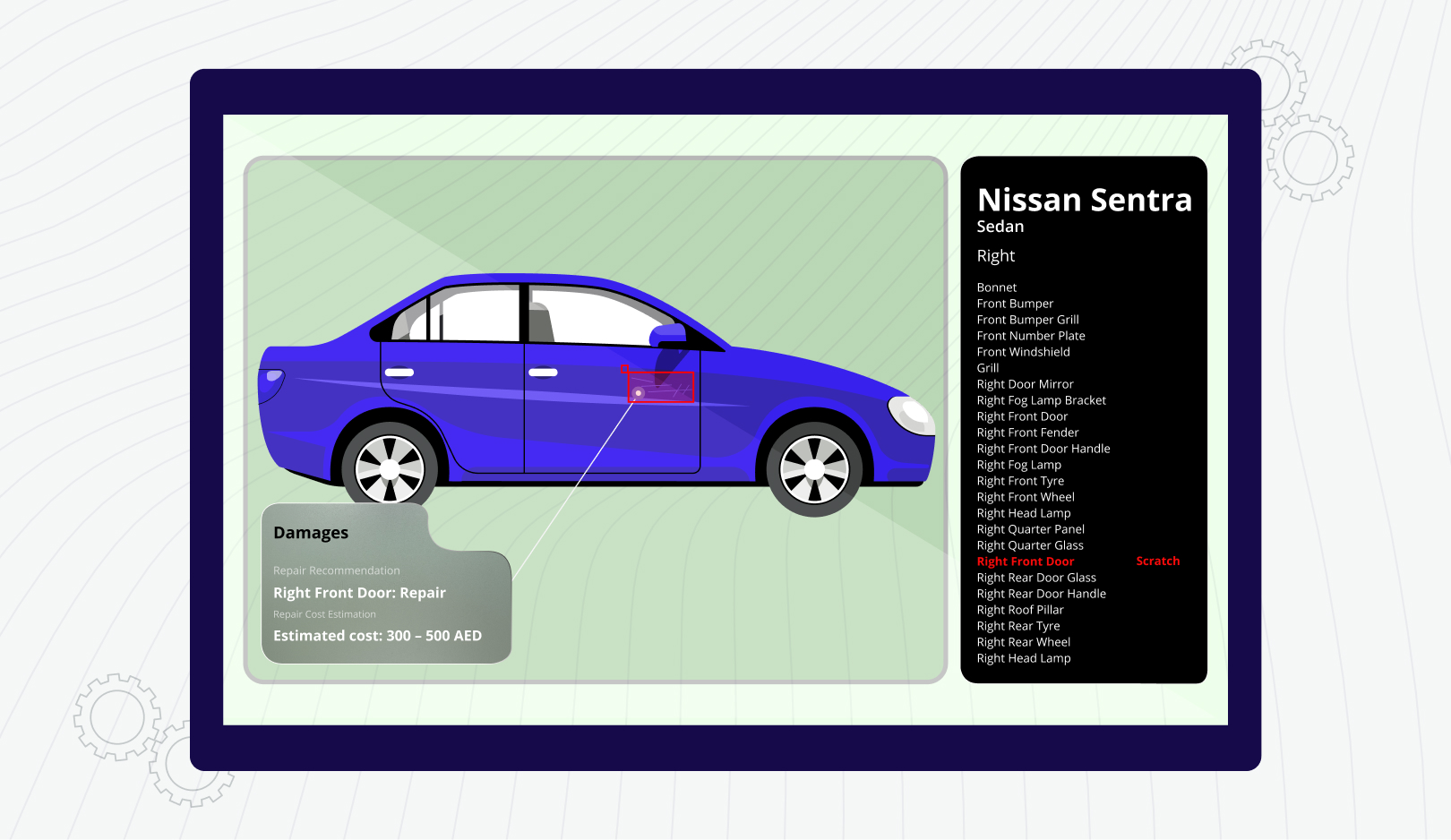Viewport: 1451px width, 840px height.
Task: Select 'Right Rear Tyre' in the parts list
Action: click(x=1018, y=626)
